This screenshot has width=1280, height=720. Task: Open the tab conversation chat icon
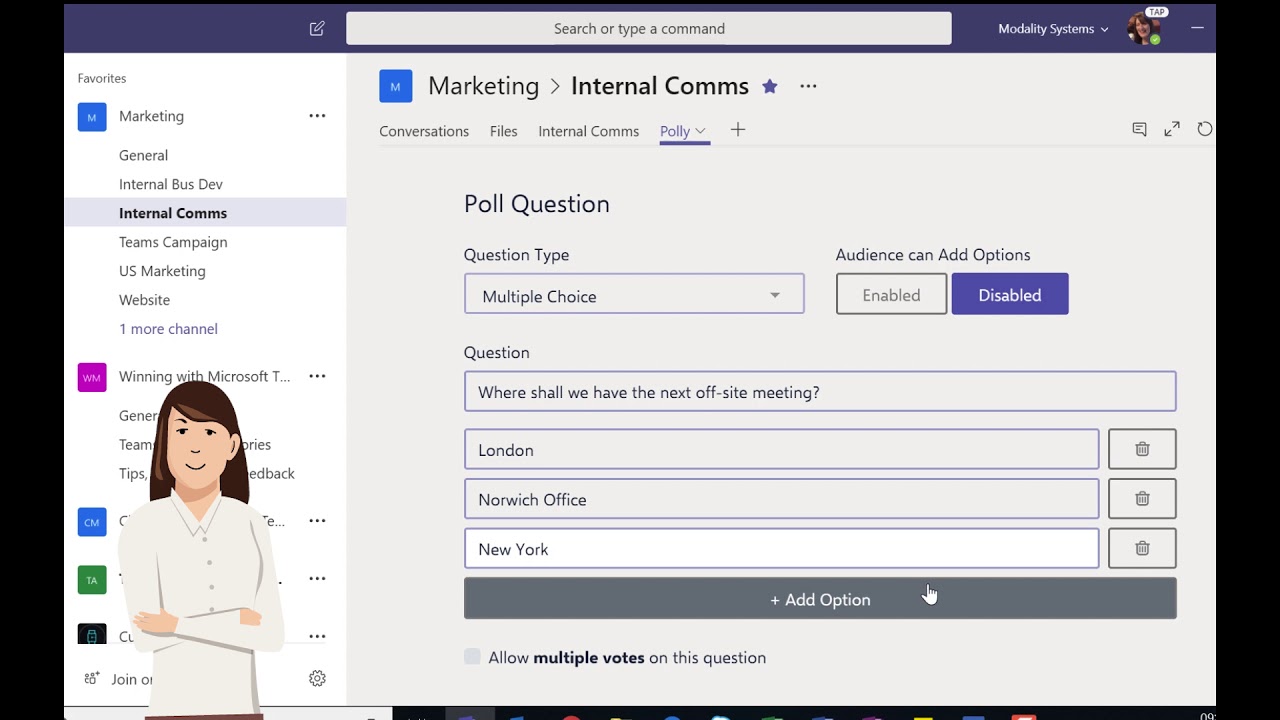(1139, 129)
